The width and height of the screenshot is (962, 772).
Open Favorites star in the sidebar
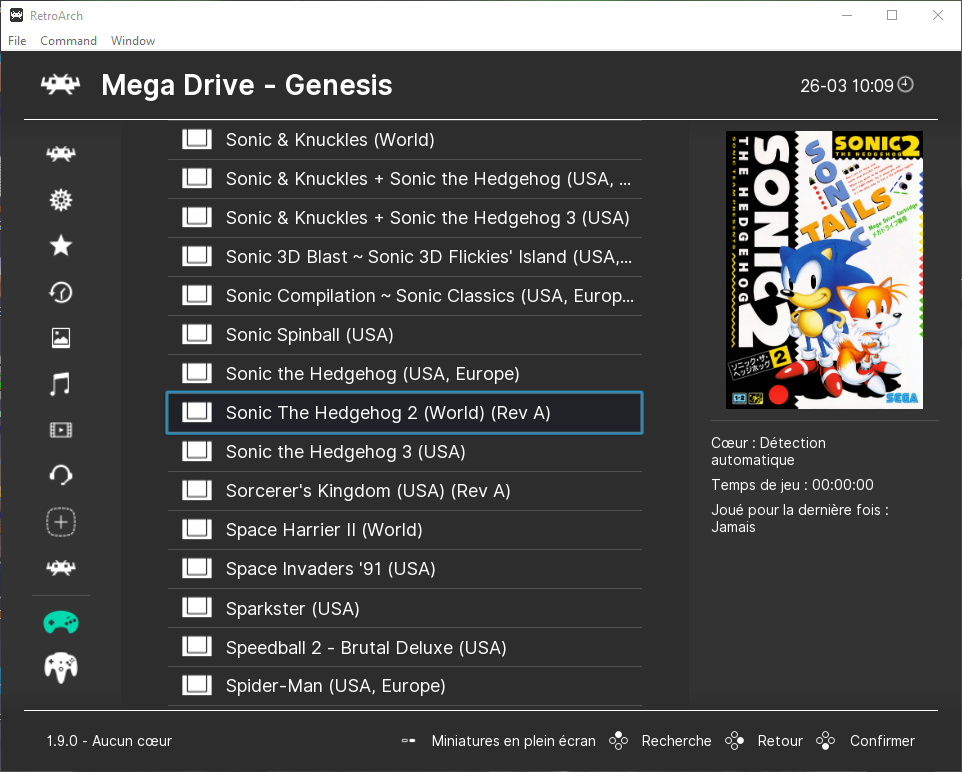coord(61,246)
